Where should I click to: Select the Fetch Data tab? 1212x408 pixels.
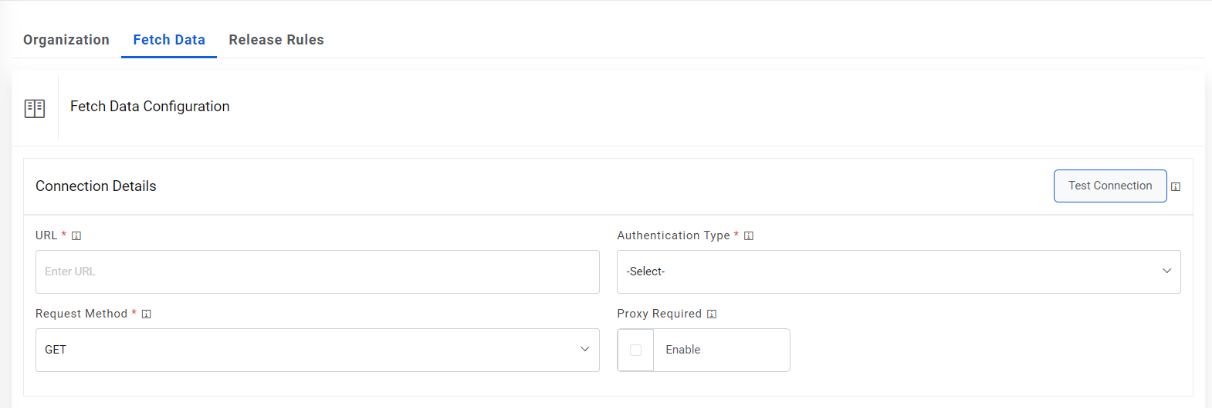point(169,40)
